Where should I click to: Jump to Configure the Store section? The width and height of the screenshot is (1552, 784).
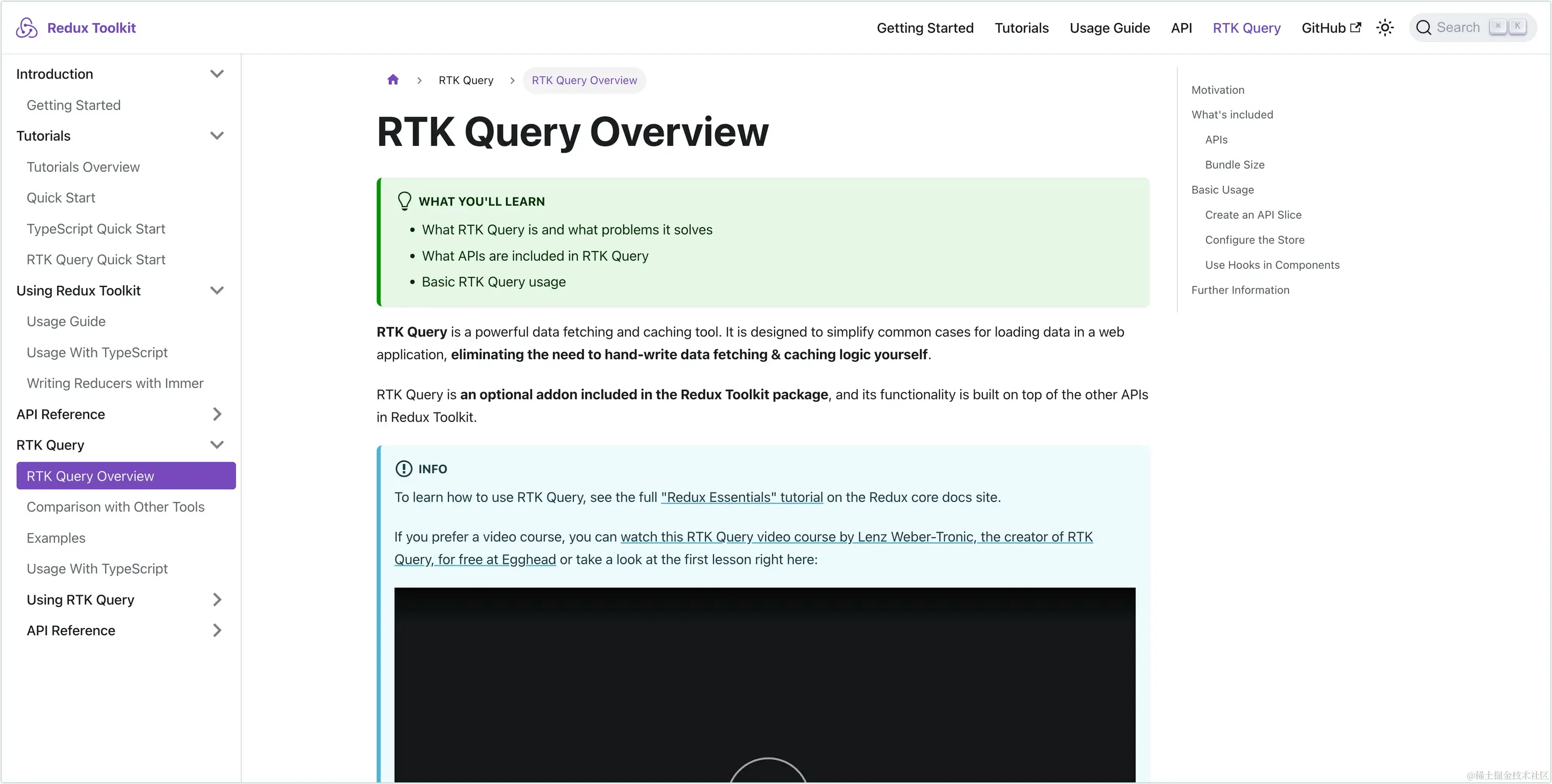[1254, 240]
